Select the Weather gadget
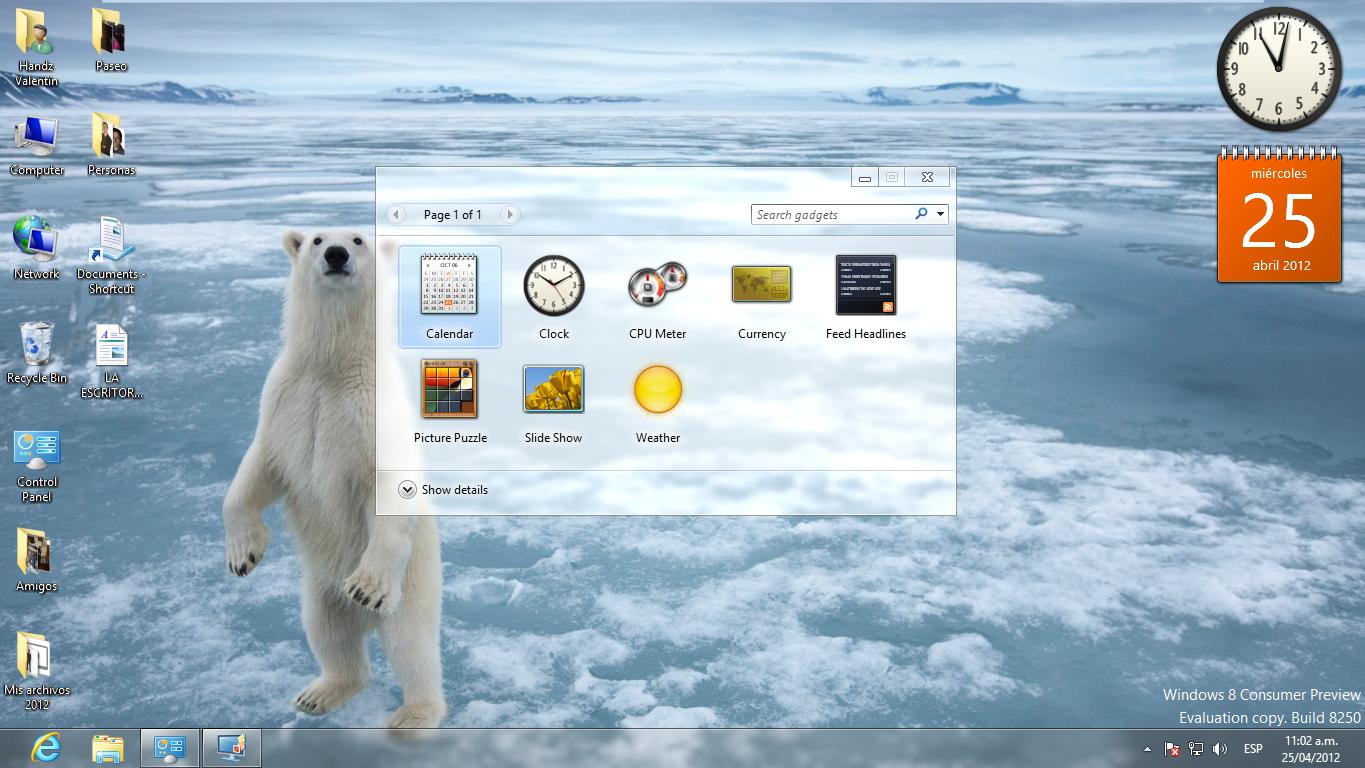Viewport: 1365px width, 768px height. click(657, 389)
